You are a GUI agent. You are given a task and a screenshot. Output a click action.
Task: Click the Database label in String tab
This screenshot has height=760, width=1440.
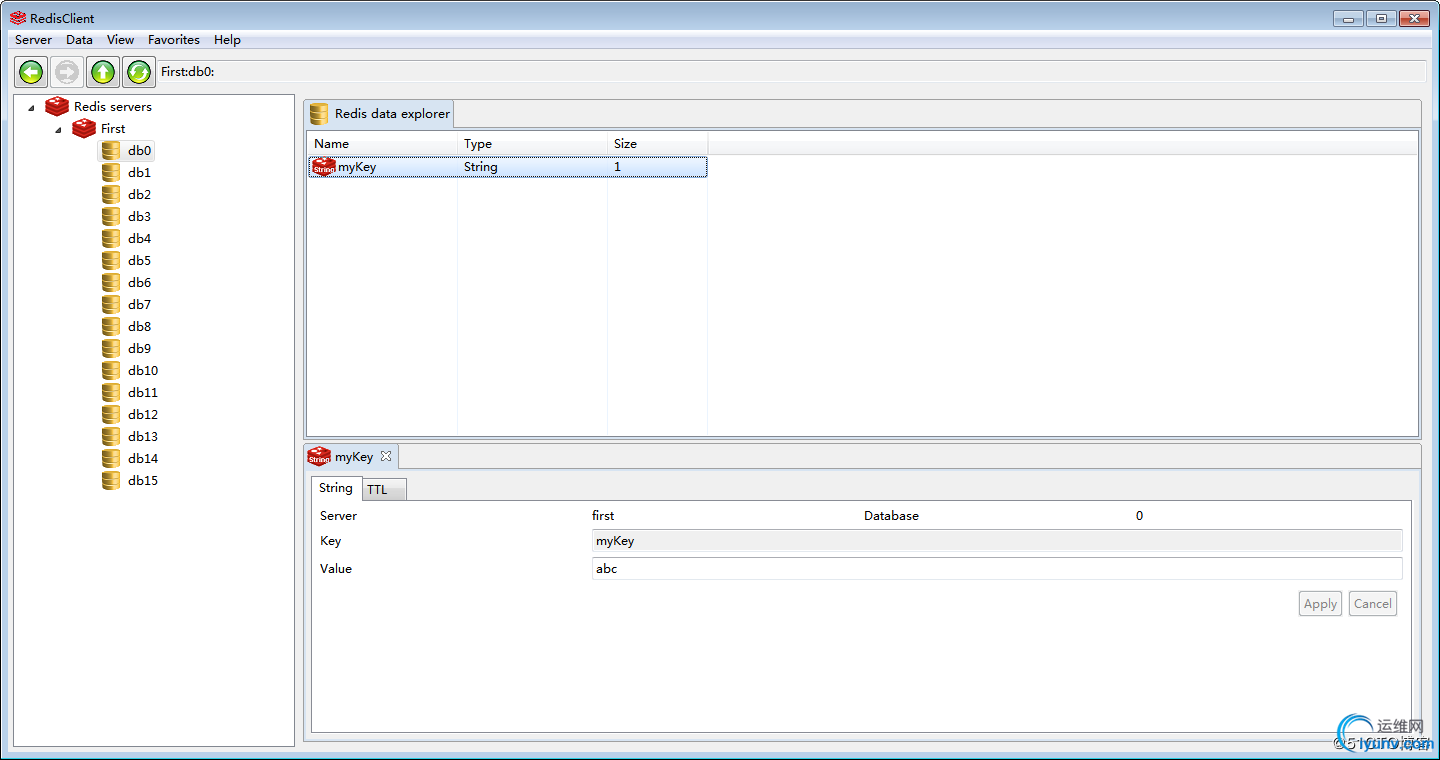pos(891,516)
